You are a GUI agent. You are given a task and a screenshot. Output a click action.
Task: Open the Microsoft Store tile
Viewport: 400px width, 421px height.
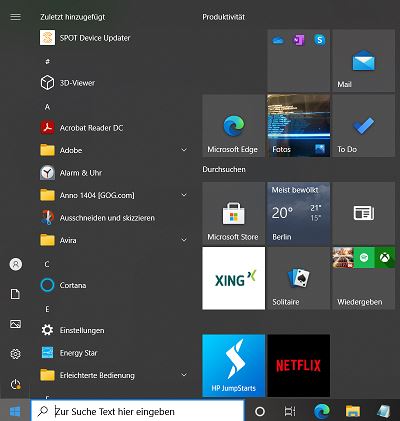[x=234, y=213]
